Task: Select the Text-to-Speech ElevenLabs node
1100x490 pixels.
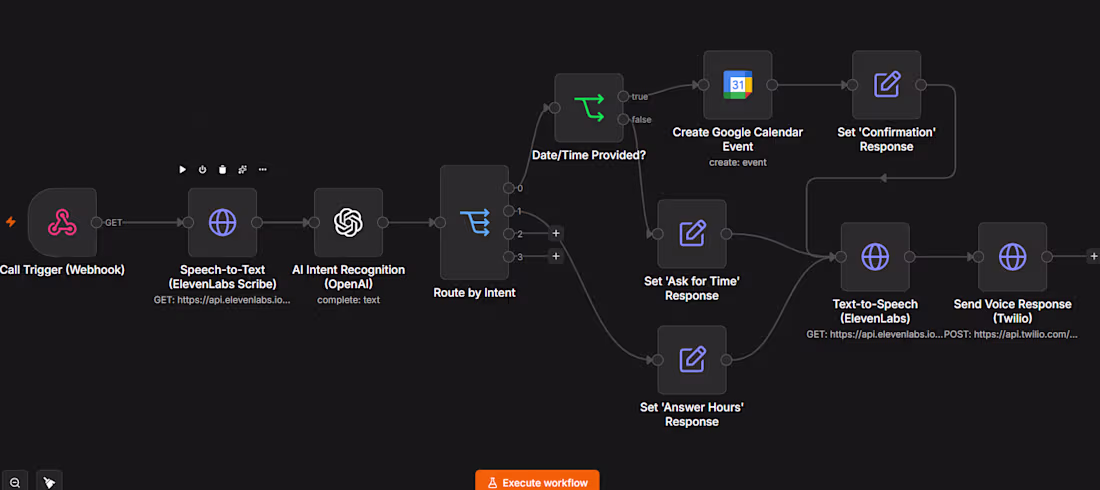Action: point(876,256)
